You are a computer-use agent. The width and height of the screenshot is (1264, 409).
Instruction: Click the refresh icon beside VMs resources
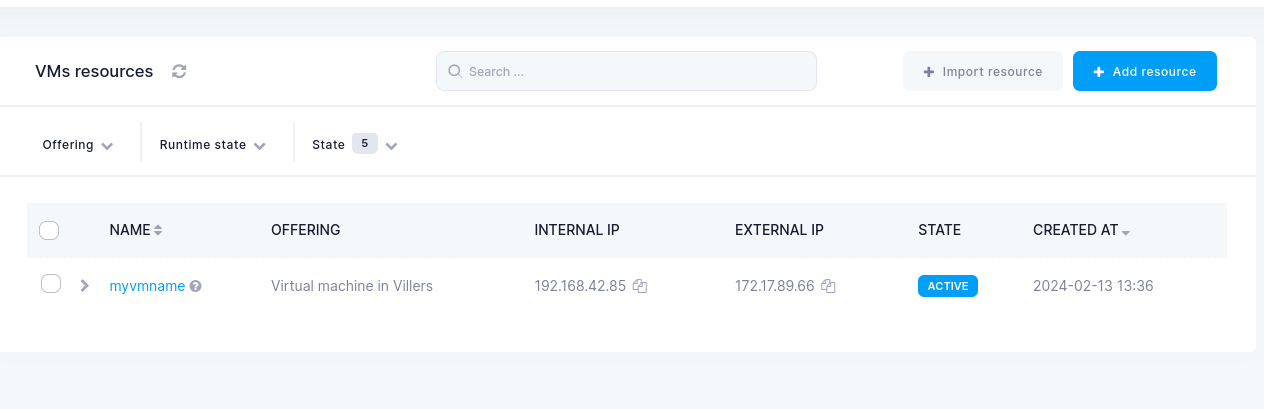pos(179,71)
